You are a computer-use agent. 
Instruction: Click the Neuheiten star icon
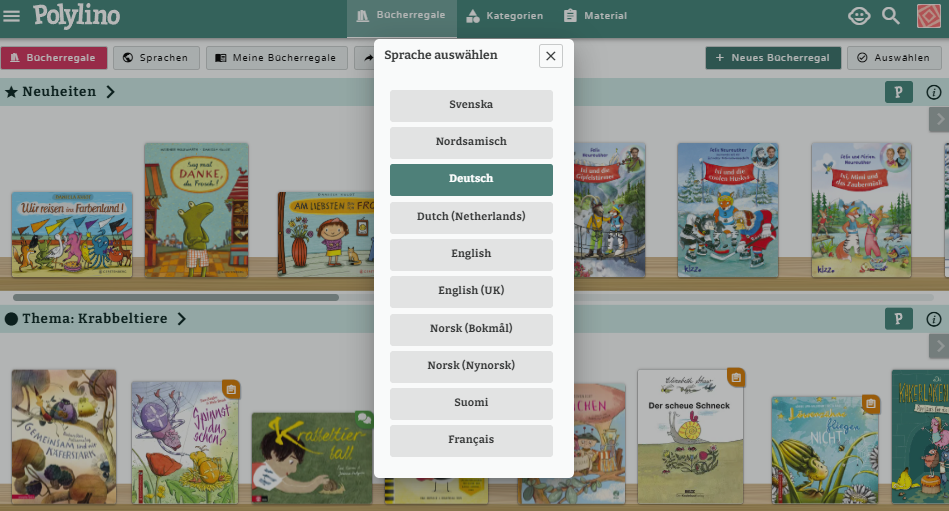[11, 92]
